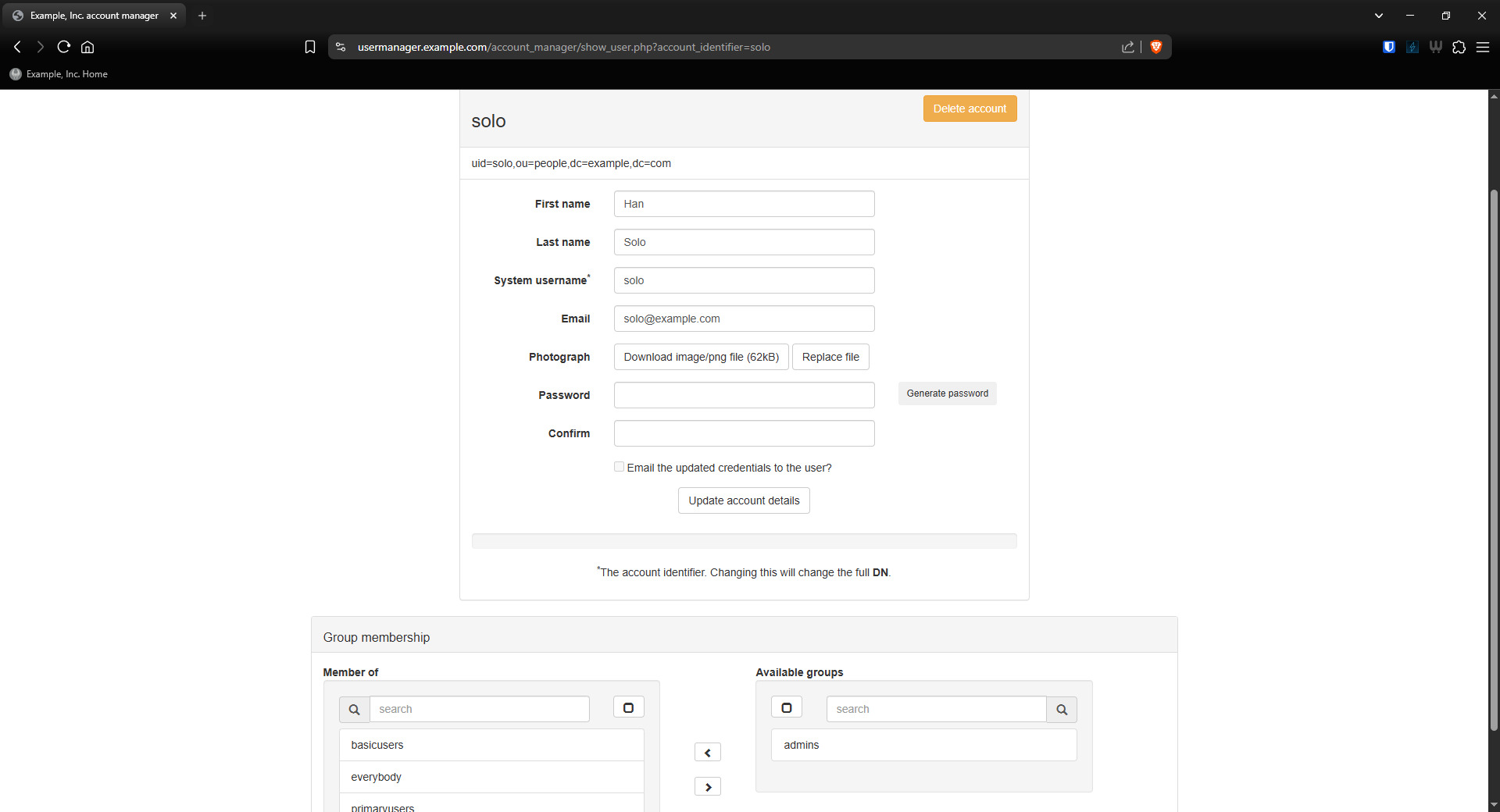Click the Brave Shields lion icon

coord(1156,47)
